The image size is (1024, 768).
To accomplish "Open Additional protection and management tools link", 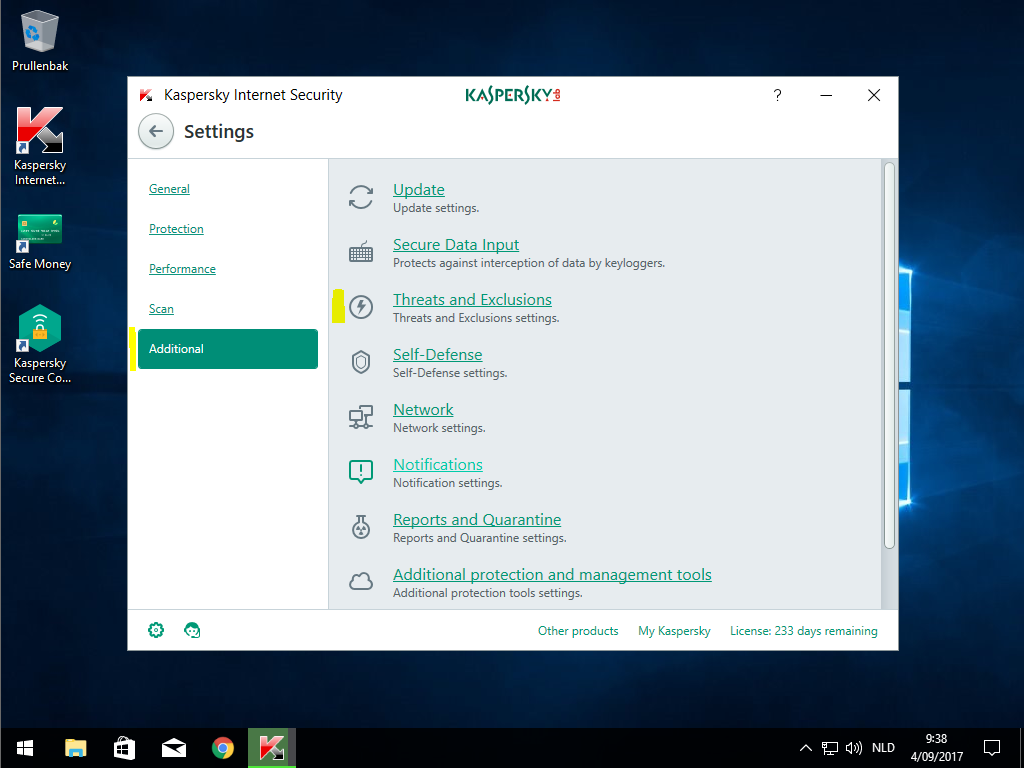I will [552, 574].
